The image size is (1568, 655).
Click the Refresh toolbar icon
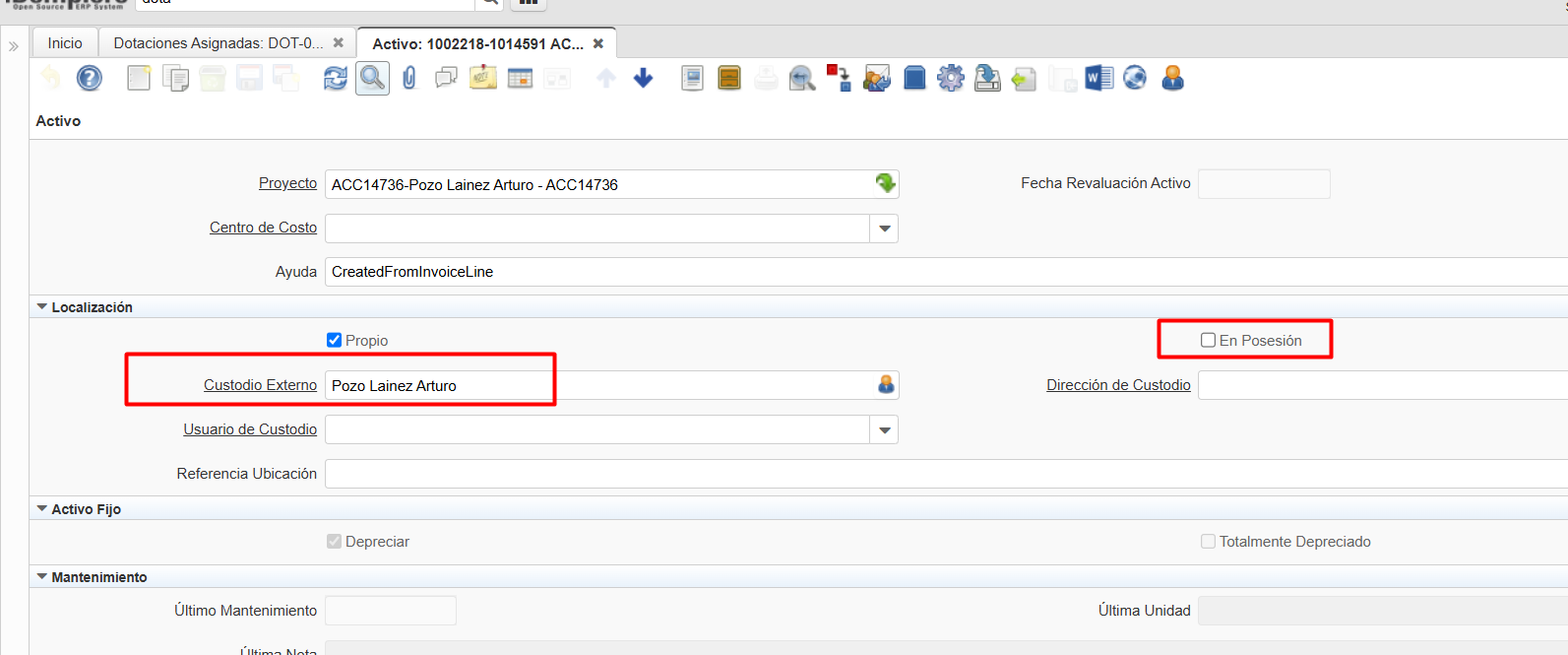(336, 78)
